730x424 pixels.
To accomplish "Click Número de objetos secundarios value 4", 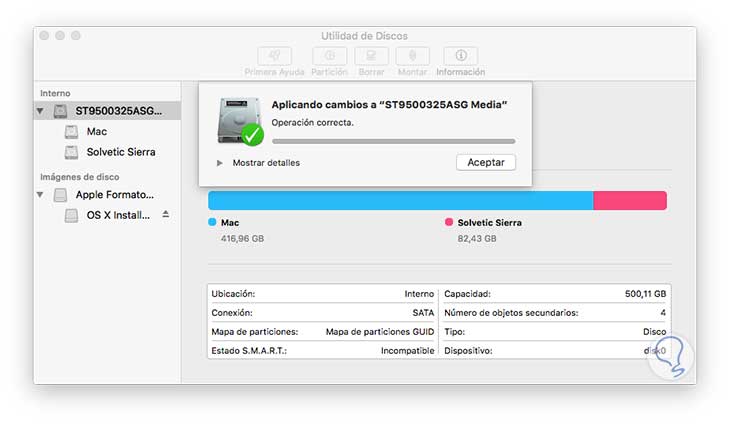I will coord(663,313).
